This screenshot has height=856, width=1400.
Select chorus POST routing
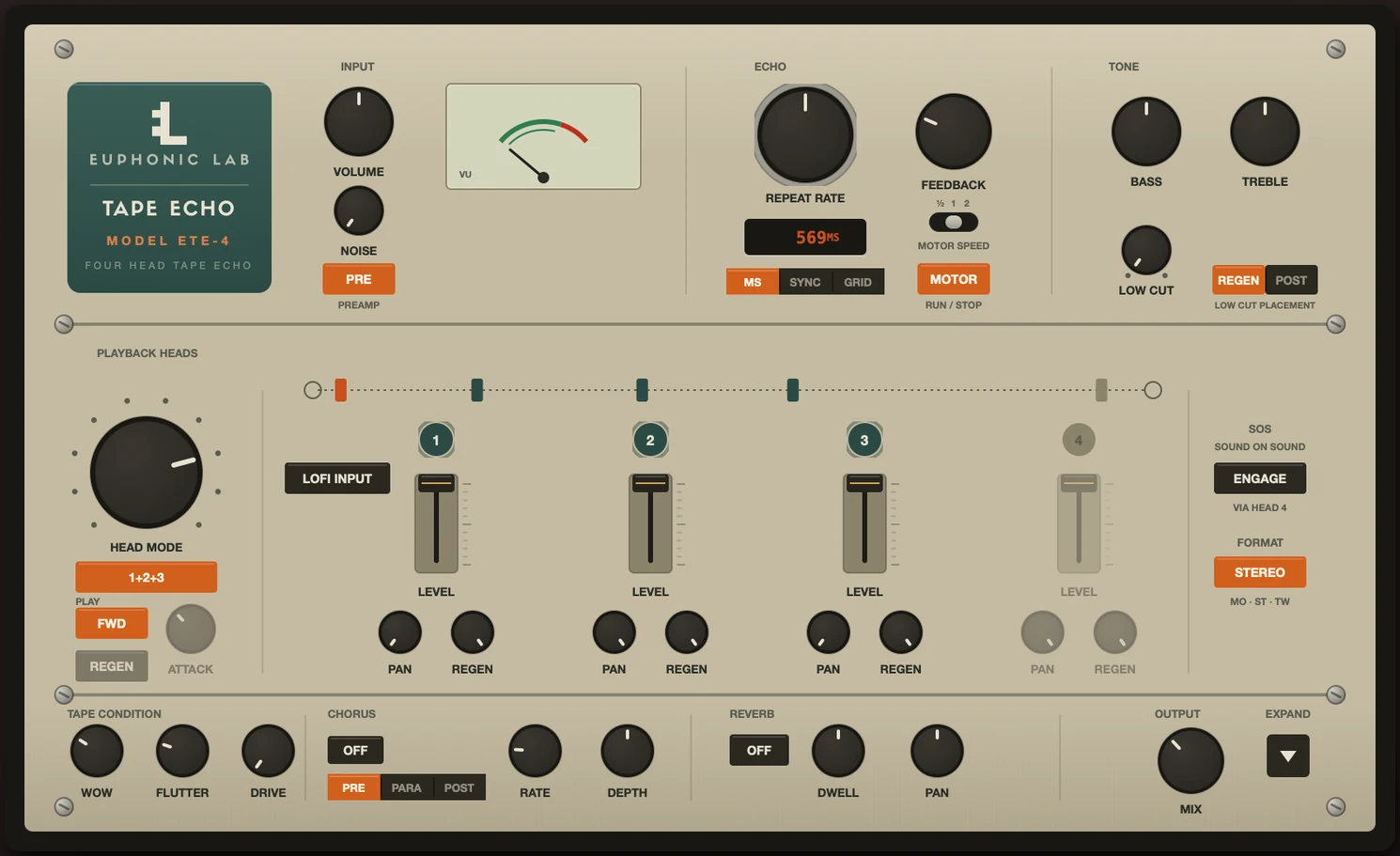[x=459, y=787]
